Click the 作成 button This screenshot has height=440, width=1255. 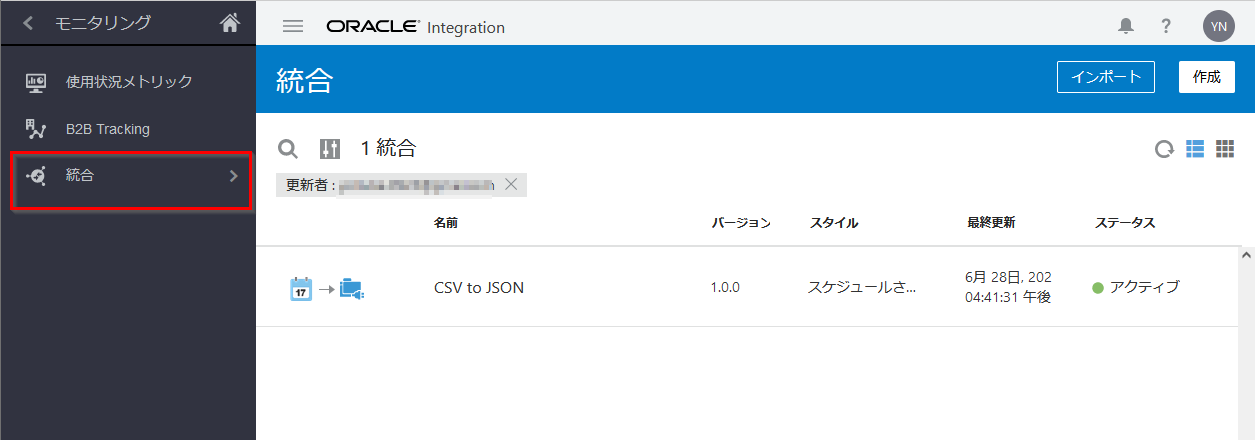[x=1206, y=77]
